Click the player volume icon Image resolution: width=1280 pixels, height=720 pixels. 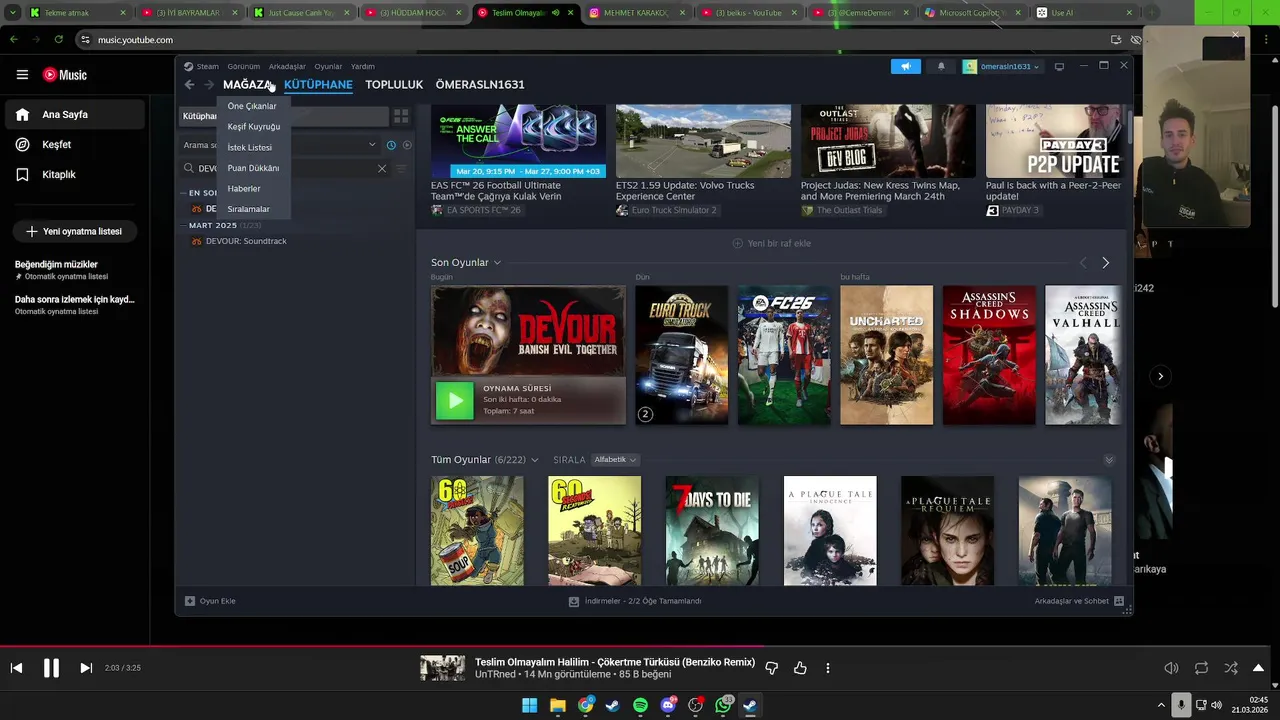(x=1171, y=668)
